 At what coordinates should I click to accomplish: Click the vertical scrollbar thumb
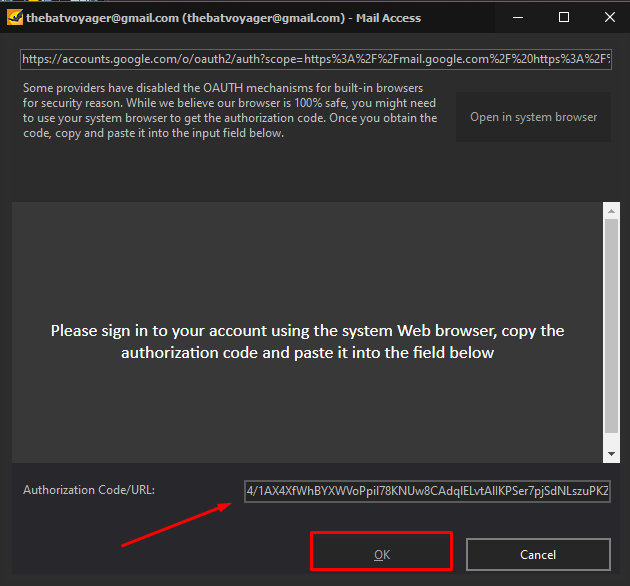[x=612, y=326]
